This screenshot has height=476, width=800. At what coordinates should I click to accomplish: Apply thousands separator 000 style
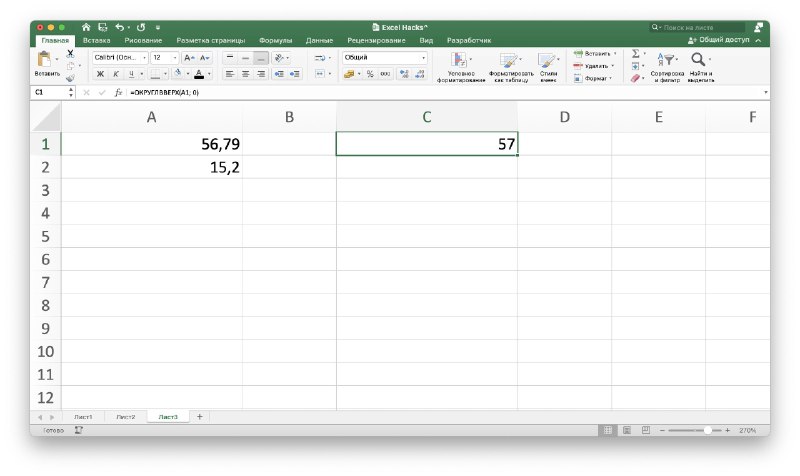[385, 74]
